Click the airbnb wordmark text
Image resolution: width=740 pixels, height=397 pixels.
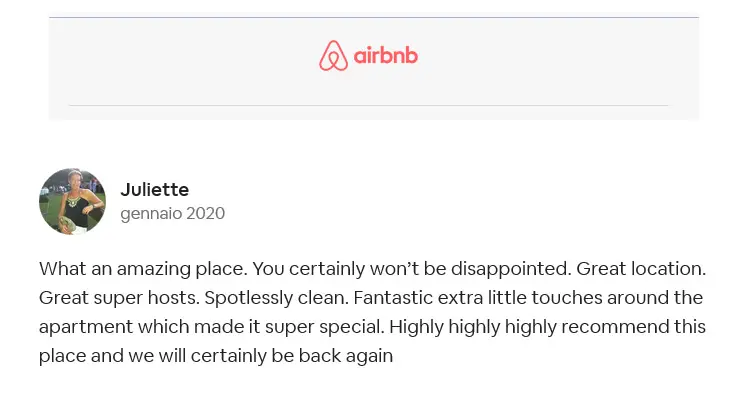[386, 56]
